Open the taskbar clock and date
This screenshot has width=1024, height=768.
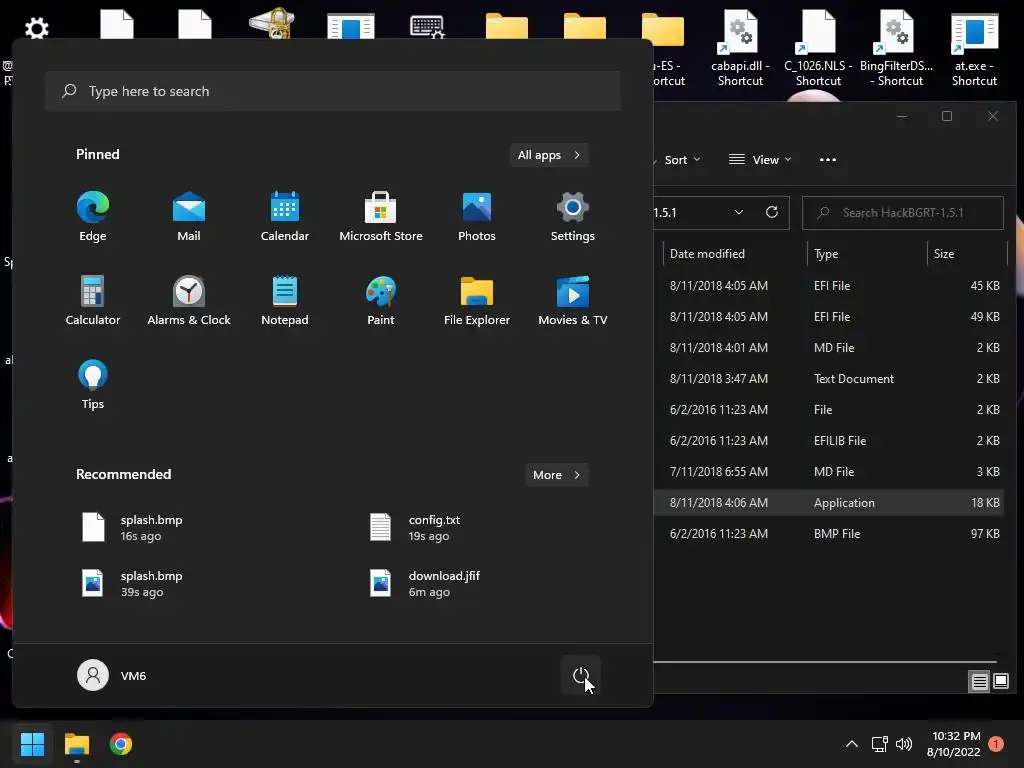coord(953,744)
